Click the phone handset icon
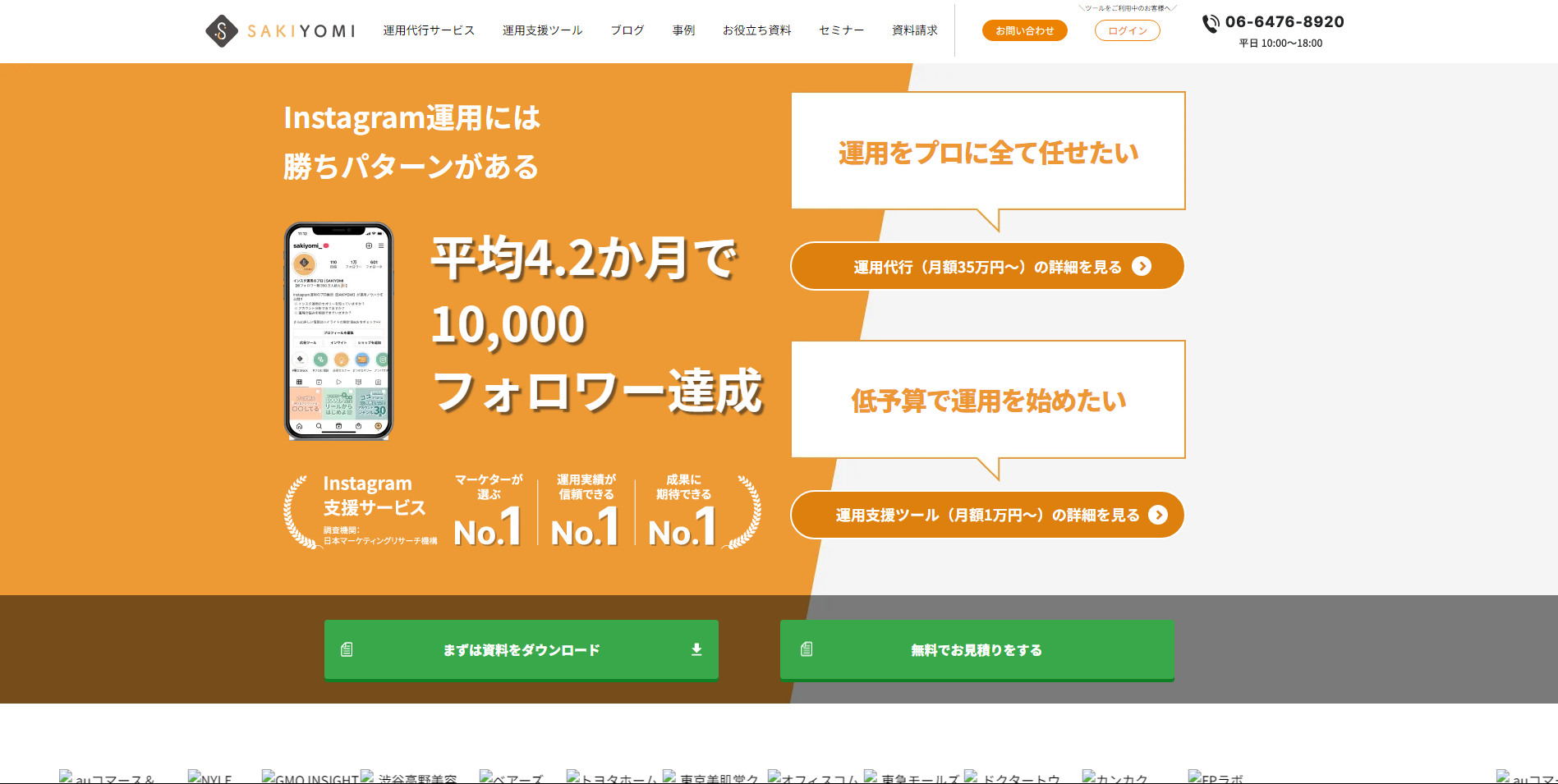This screenshot has height=784, width=1558. click(x=1211, y=23)
